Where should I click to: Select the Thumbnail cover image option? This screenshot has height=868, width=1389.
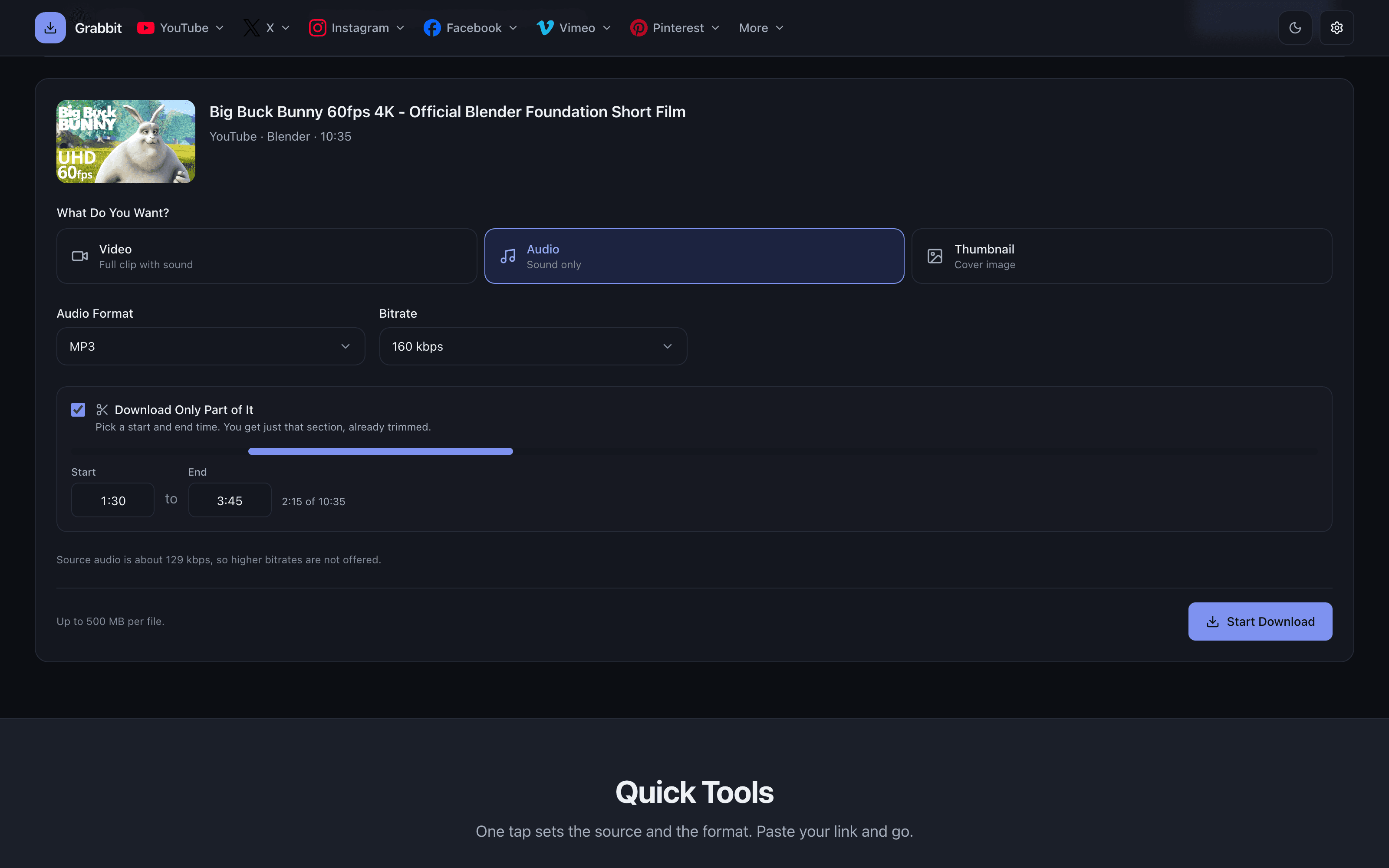[x=1122, y=256]
